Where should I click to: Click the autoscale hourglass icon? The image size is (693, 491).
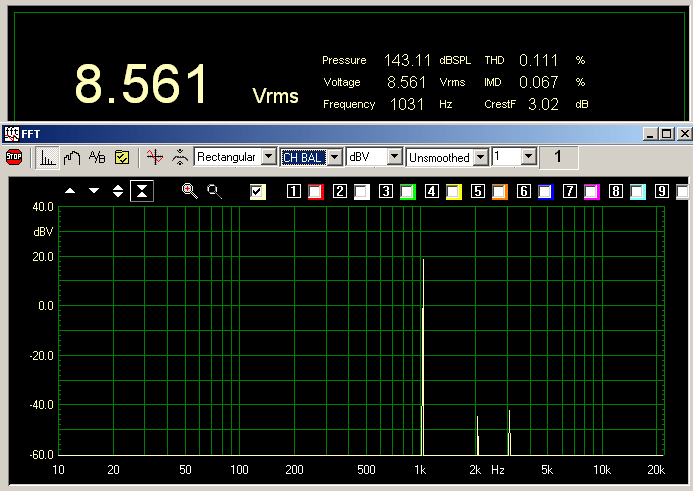coord(142,191)
